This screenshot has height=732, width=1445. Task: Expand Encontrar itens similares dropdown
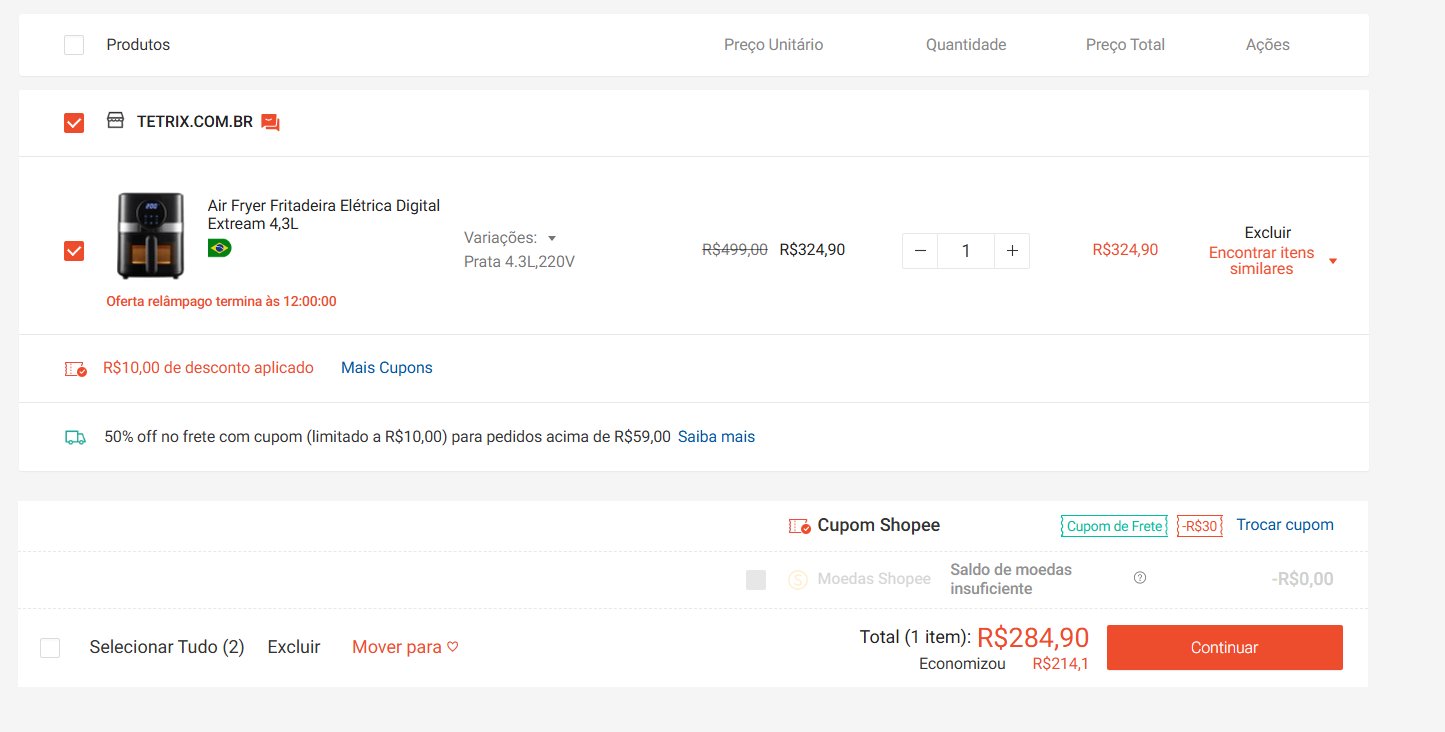pos(1332,262)
